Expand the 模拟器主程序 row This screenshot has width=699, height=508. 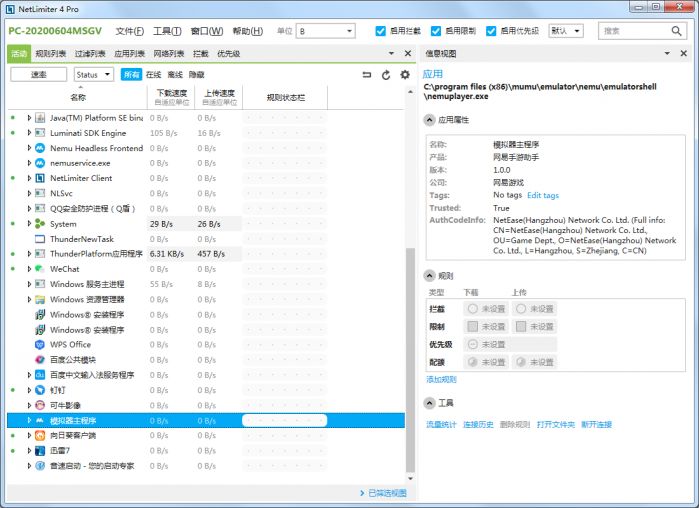(x=29, y=420)
